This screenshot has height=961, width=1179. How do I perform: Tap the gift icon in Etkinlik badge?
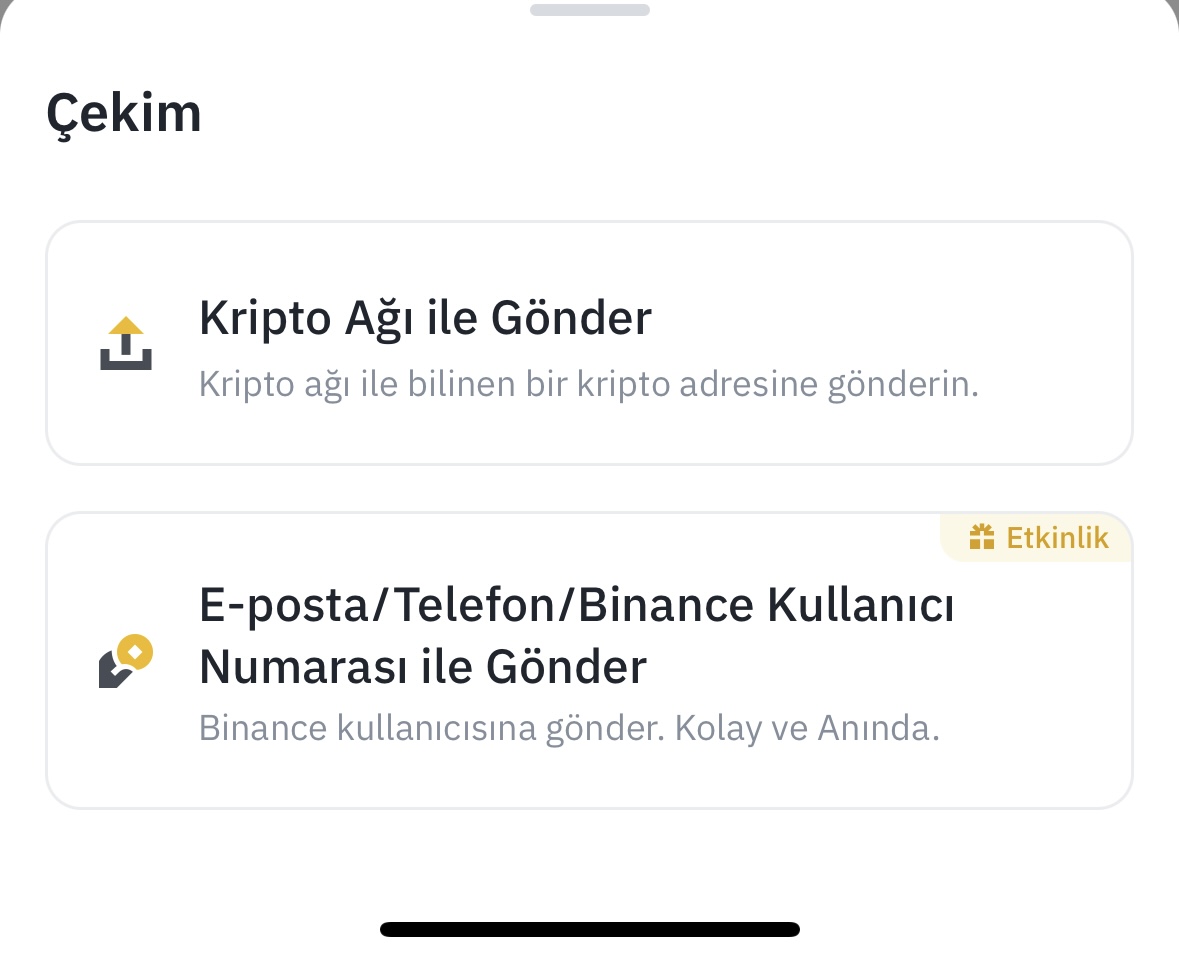(982, 537)
